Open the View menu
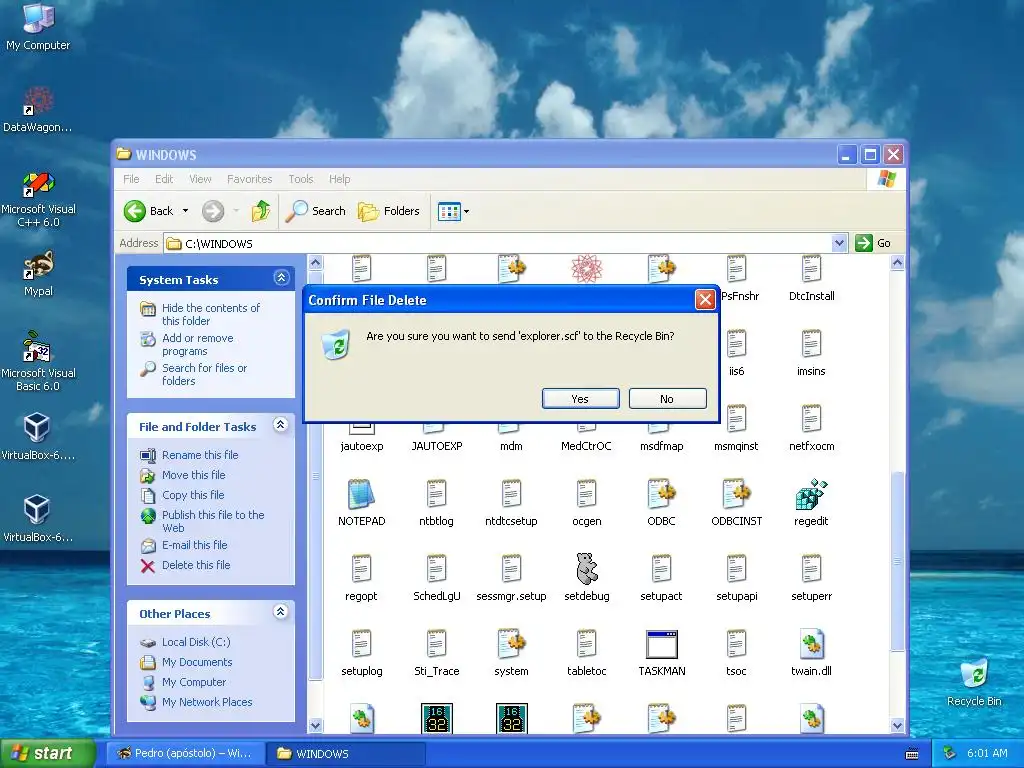 coord(200,179)
